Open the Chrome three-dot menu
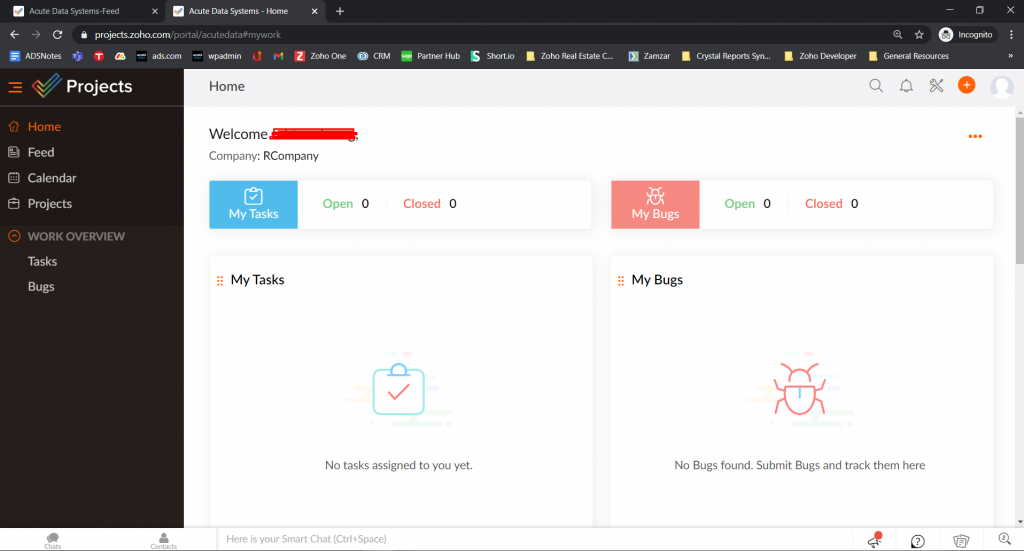 (1011, 35)
